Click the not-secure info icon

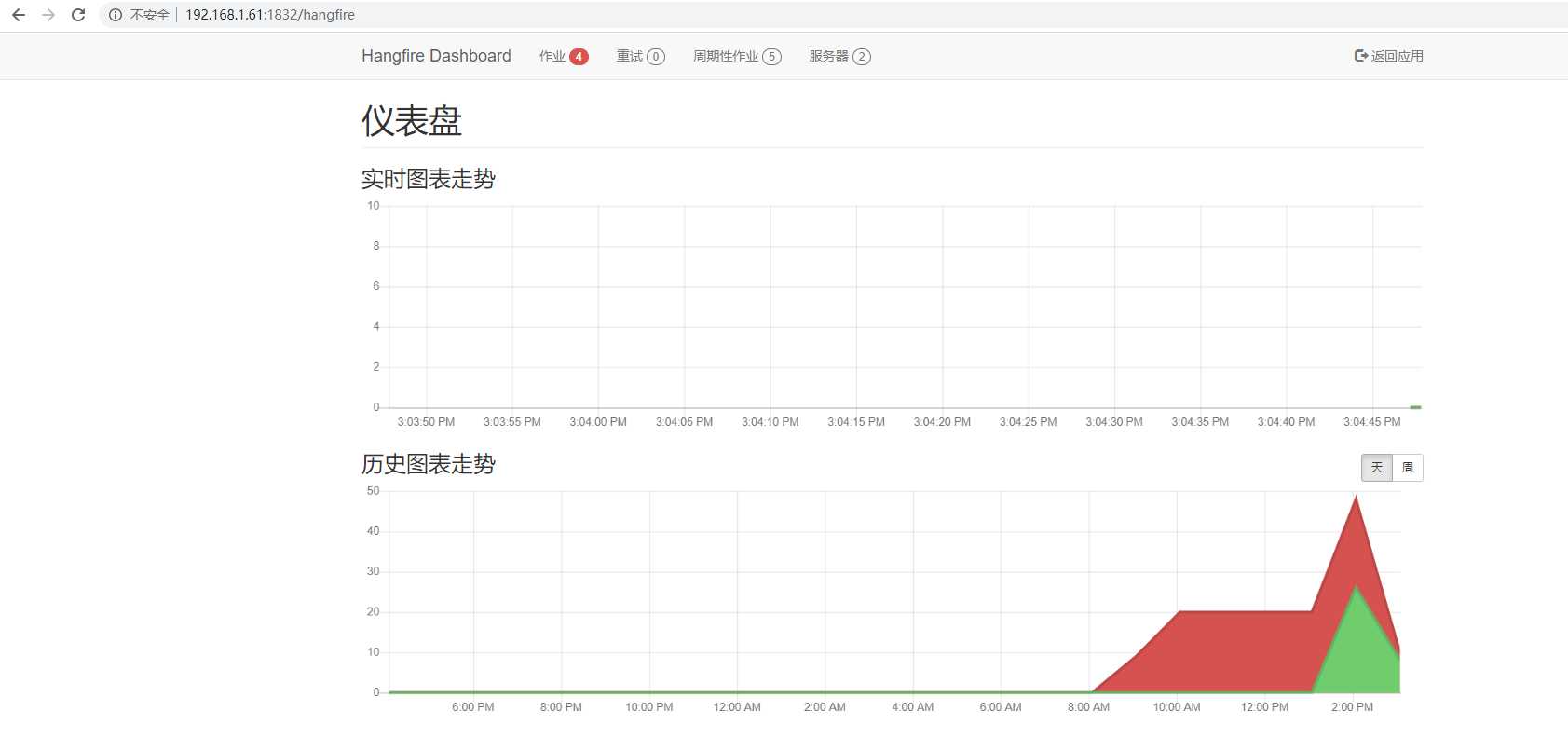pos(116,15)
